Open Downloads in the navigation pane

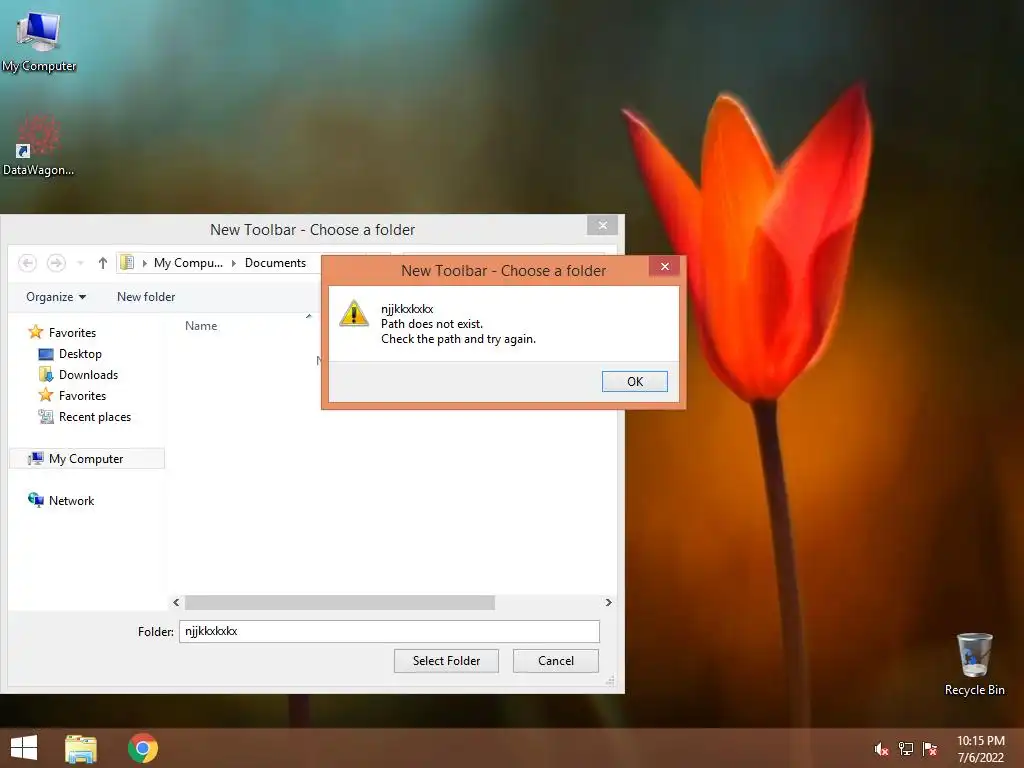coord(88,375)
